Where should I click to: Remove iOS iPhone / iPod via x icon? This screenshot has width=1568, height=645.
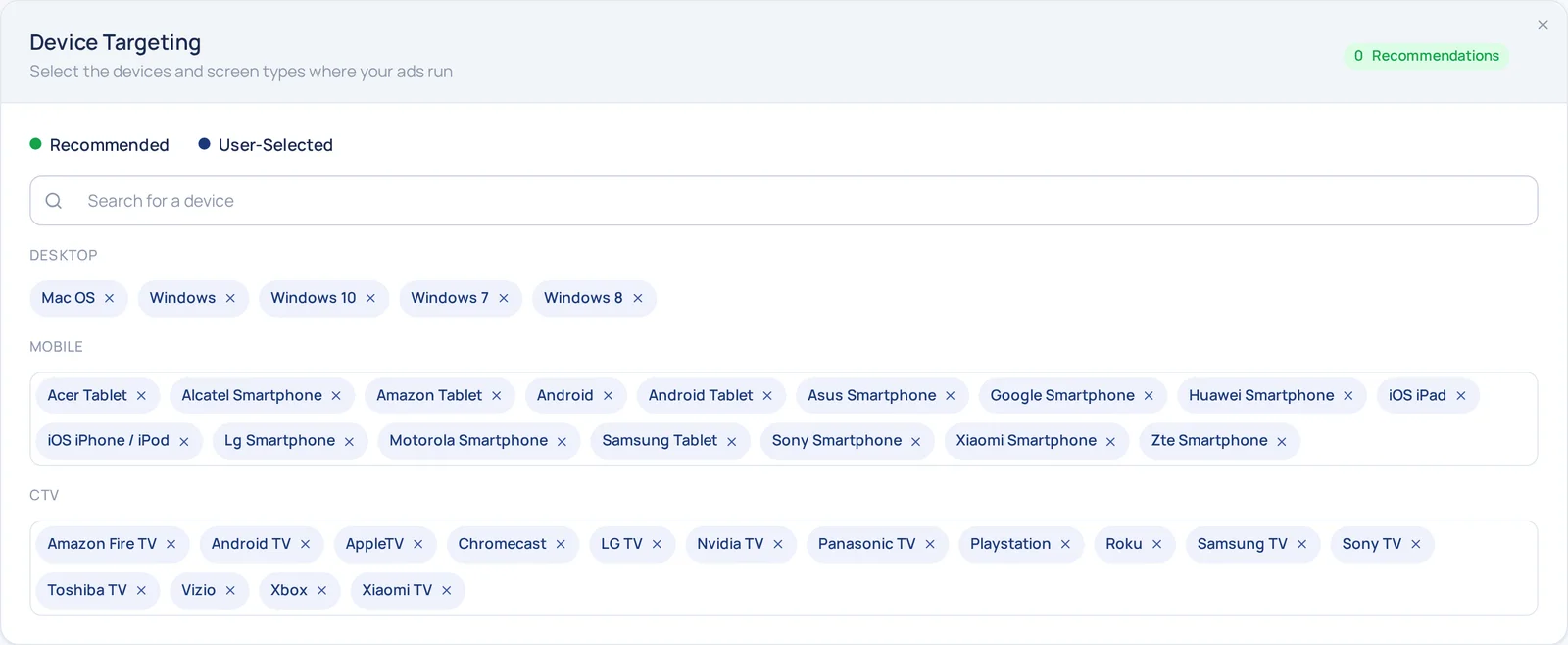pos(184,441)
